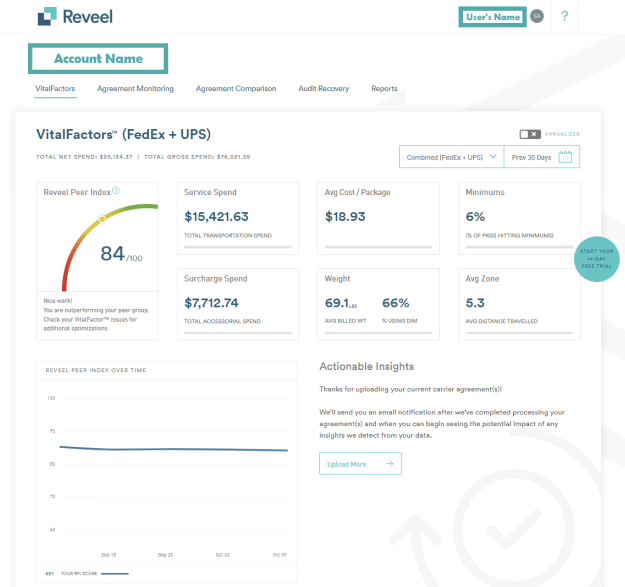The width and height of the screenshot is (625, 587).
Task: Click the Reveel Peer Index Over Time title
Action: coord(96,370)
